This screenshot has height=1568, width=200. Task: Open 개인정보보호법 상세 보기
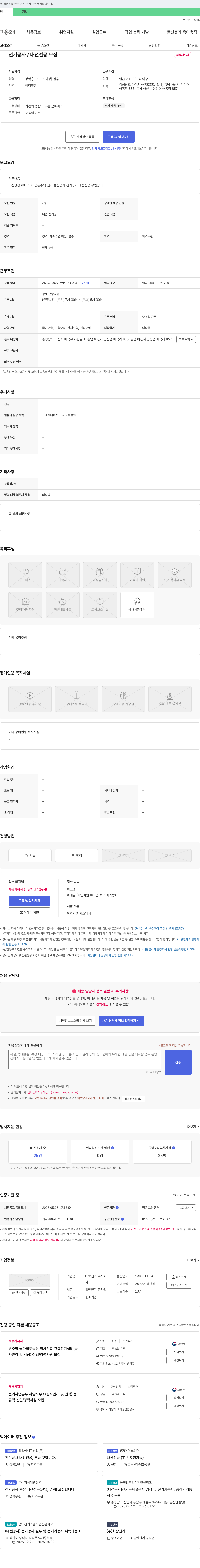coord(75,1021)
